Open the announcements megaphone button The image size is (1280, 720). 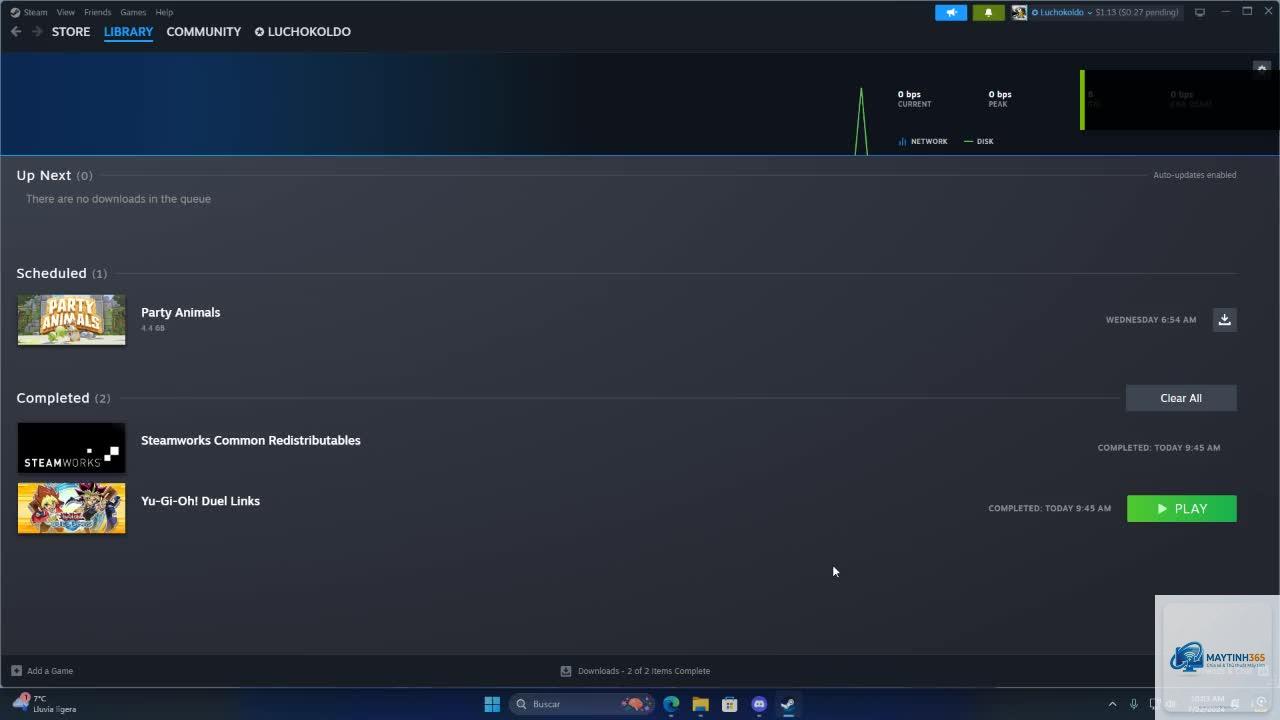(951, 12)
